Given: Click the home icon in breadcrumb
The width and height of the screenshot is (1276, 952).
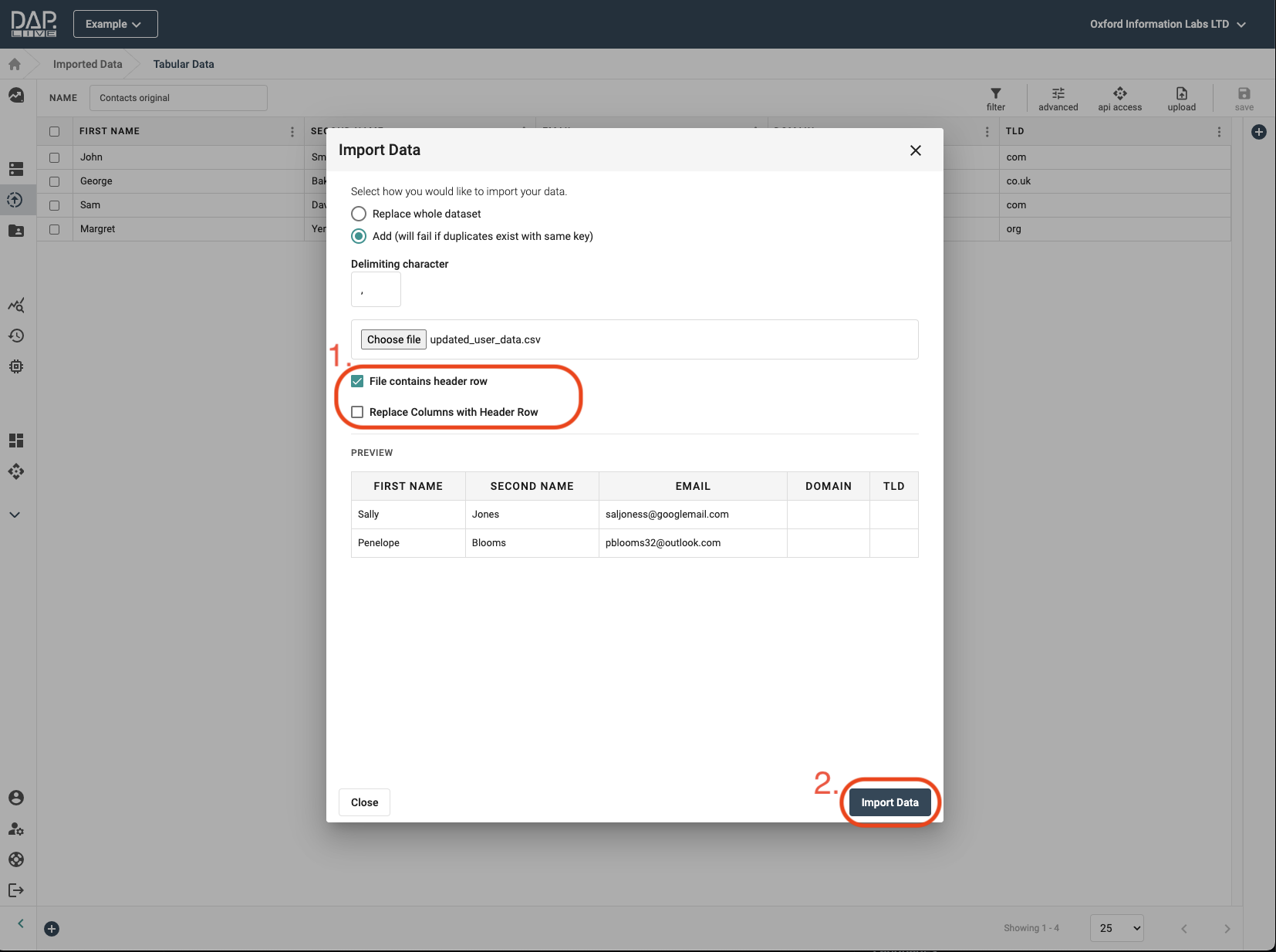Looking at the screenshot, I should pyautogui.click(x=15, y=64).
